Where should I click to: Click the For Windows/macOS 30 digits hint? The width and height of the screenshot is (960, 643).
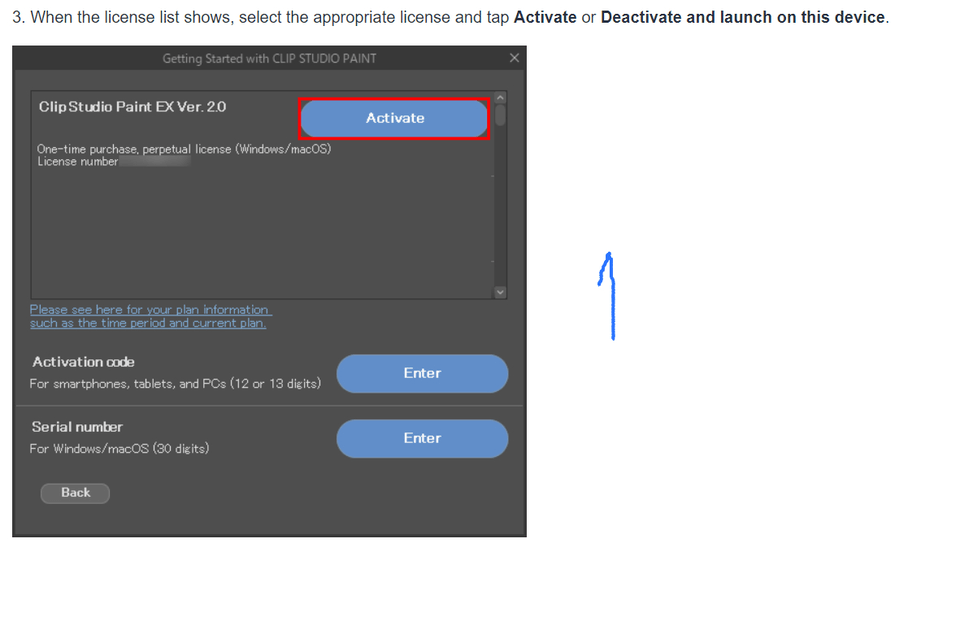(x=119, y=449)
